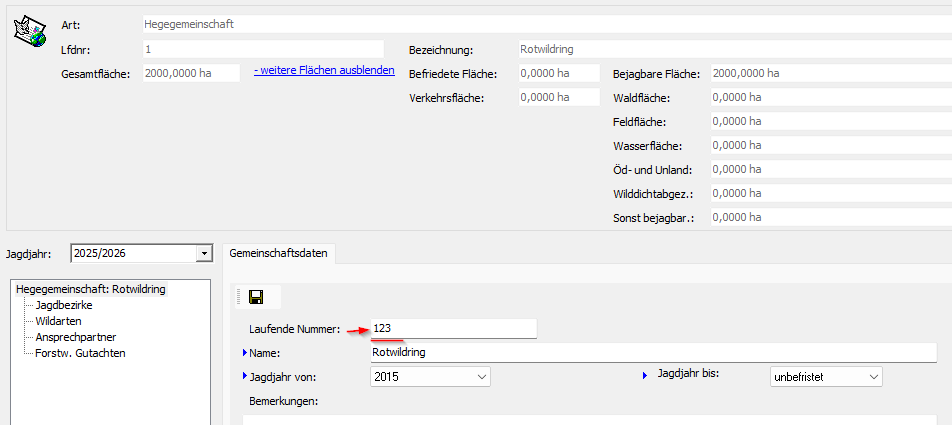Image resolution: width=952 pixels, height=425 pixels.
Task: Click the arrow marker beside Jagdjahr bis
Action: coord(646,375)
